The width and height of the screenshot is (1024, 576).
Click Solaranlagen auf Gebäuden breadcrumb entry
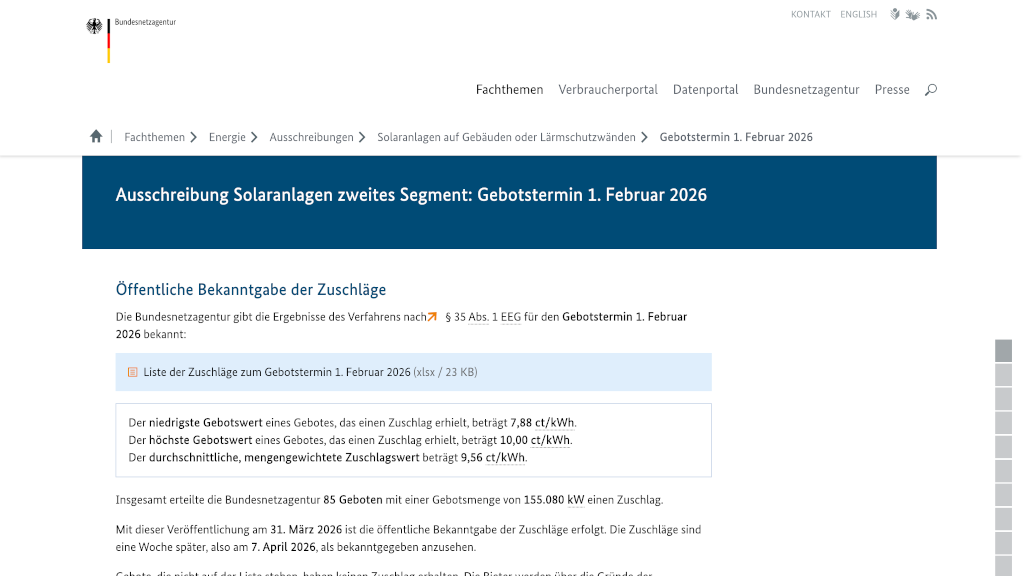tap(505, 137)
